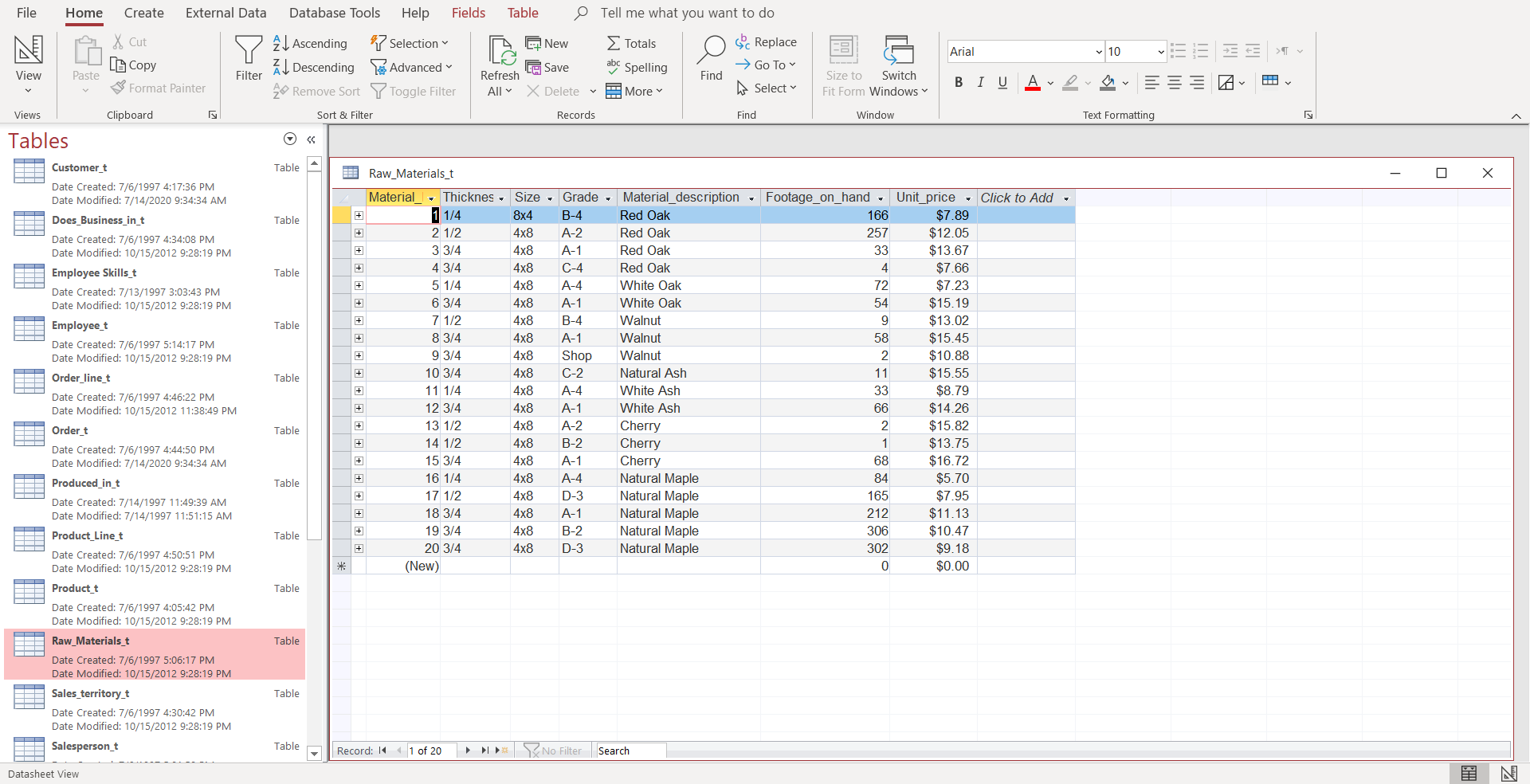This screenshot has height=784, width=1530.
Task: Open Go To dropdown
Action: pyautogui.click(x=766, y=65)
